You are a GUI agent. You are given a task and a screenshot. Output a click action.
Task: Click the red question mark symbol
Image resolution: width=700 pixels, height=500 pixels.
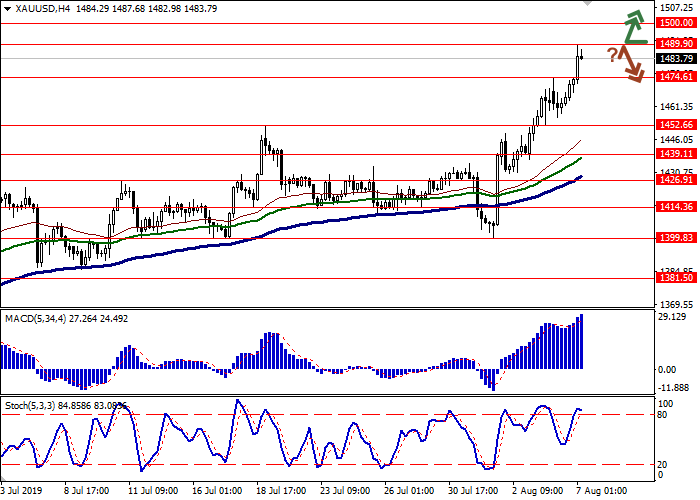pos(611,53)
